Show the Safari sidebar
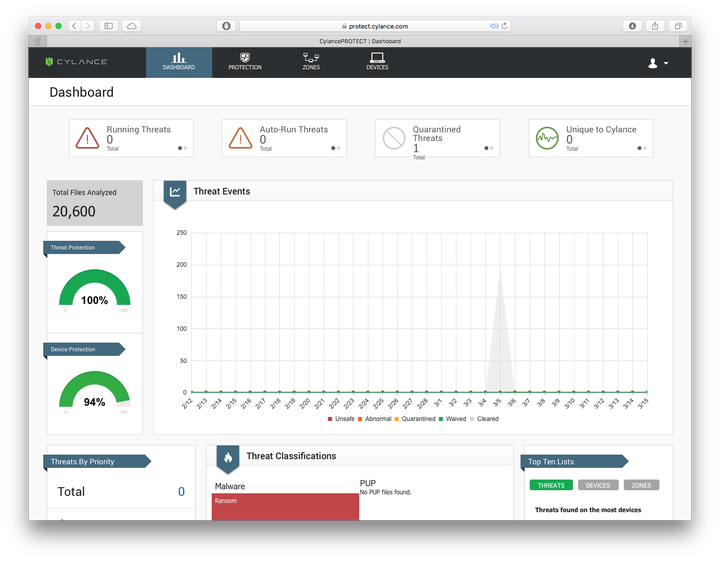This screenshot has height=561, width=720. tap(109, 26)
